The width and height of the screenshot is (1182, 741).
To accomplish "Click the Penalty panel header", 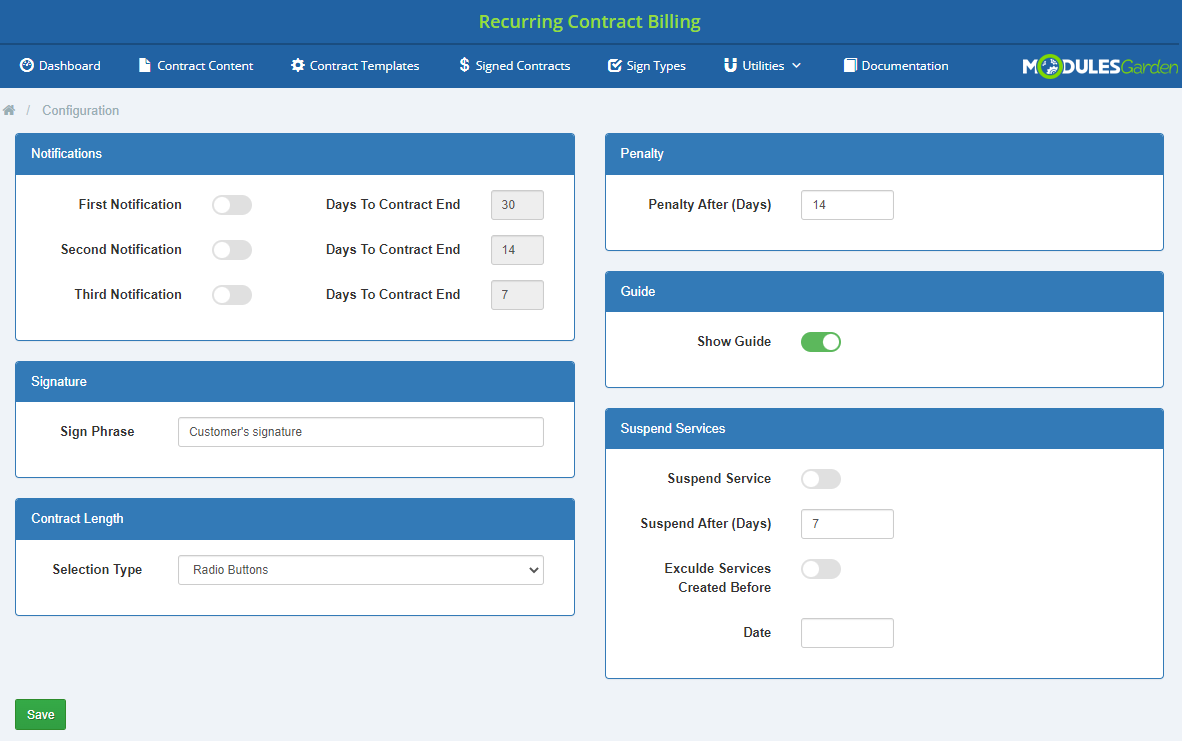I will [x=884, y=155].
